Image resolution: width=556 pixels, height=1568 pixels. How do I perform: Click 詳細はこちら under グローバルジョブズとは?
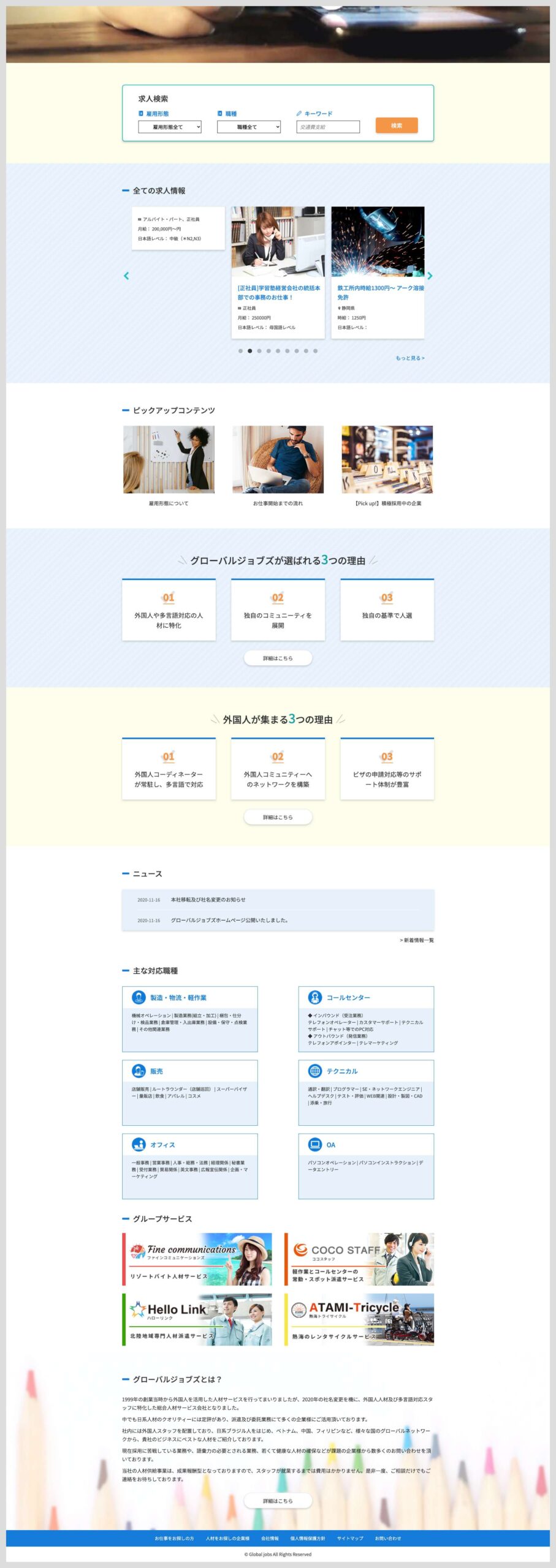point(278,1501)
